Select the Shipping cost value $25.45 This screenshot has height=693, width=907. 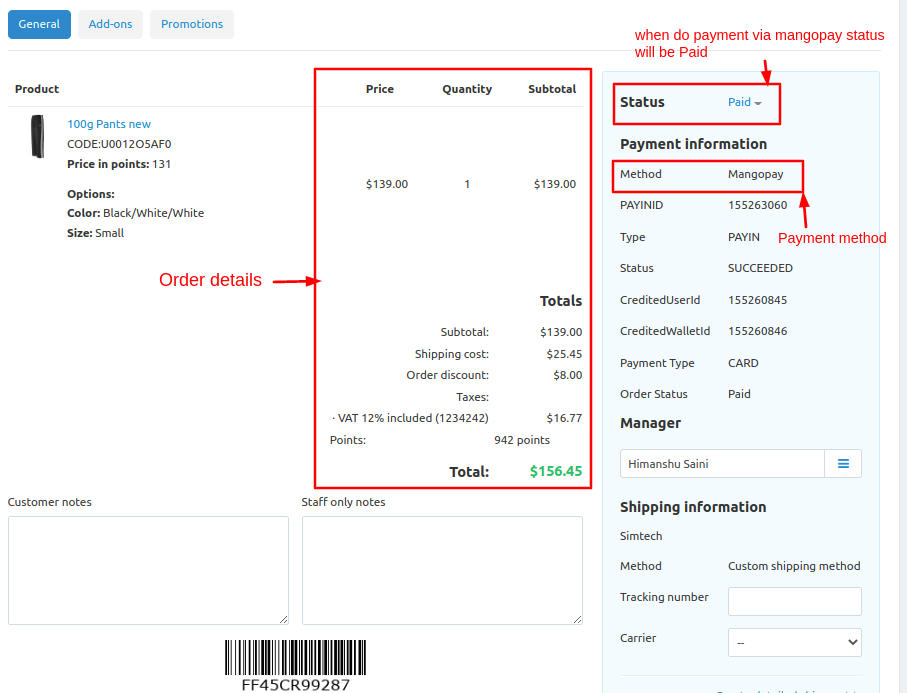click(564, 354)
